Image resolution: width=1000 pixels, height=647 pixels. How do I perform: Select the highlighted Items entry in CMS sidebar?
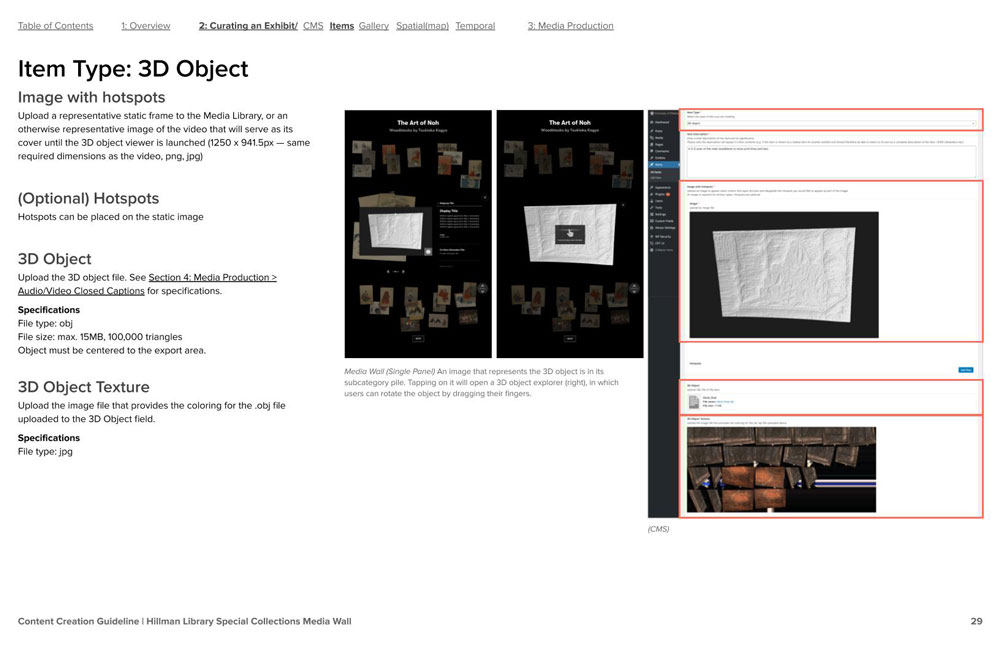click(663, 165)
